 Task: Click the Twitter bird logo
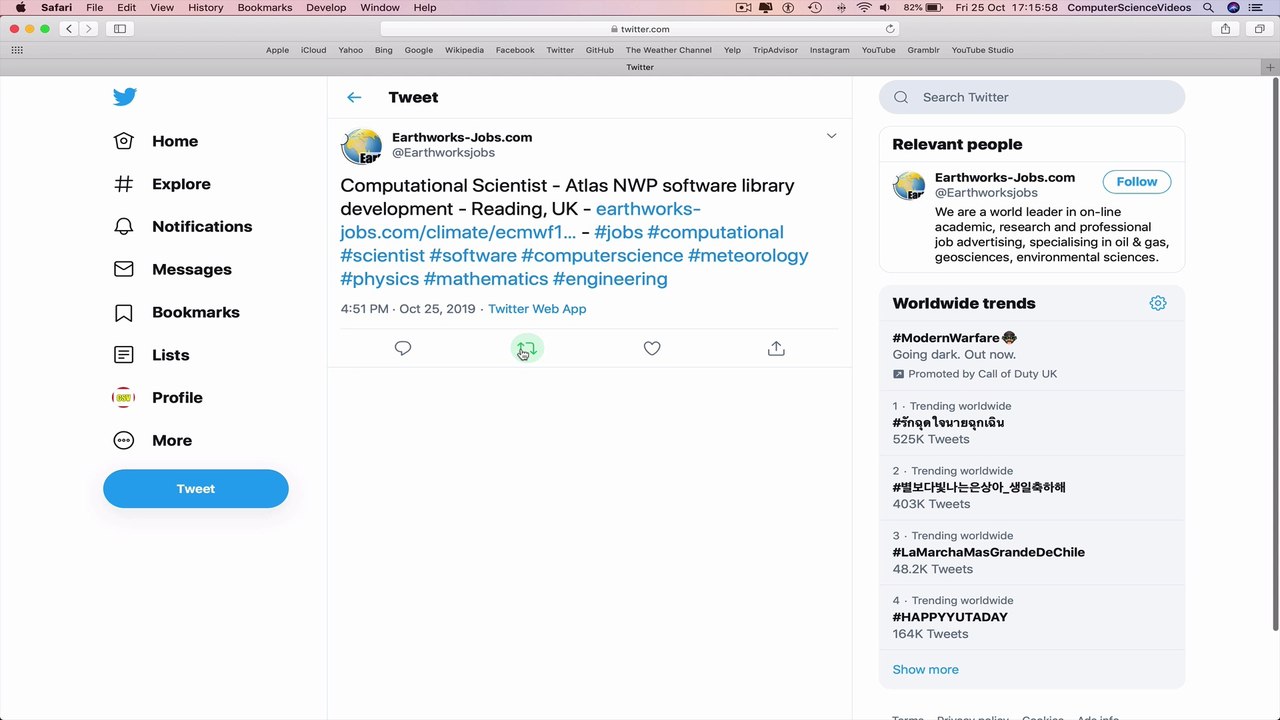pos(124,97)
